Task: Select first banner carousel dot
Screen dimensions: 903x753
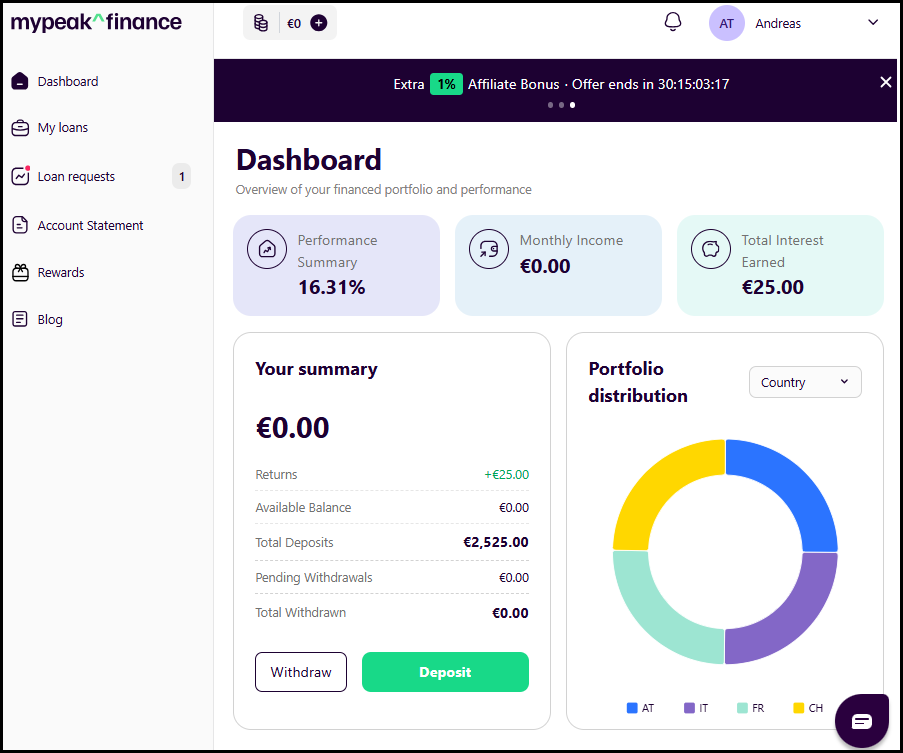Action: 551,105
